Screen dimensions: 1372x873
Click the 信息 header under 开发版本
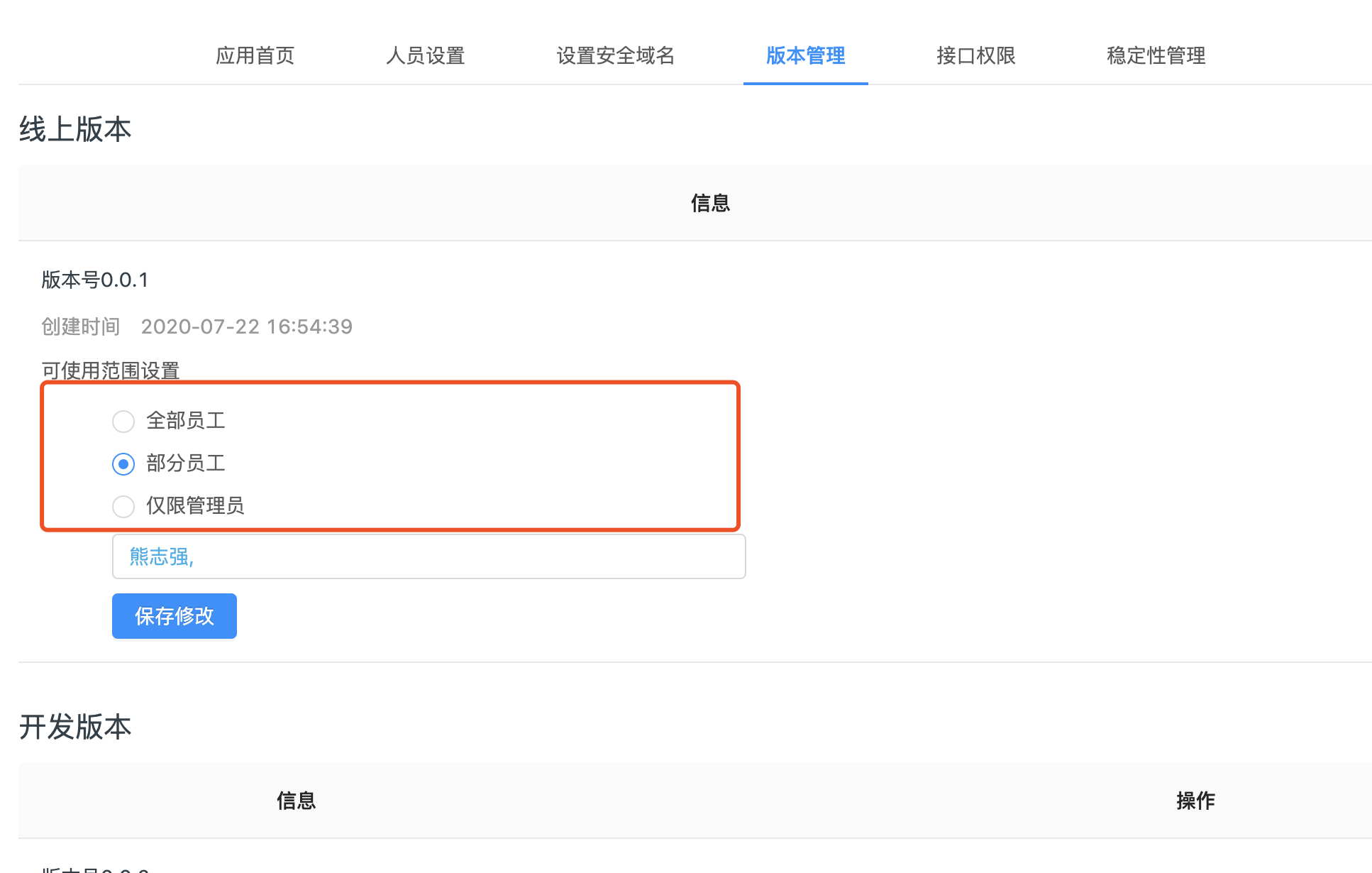pos(296,801)
